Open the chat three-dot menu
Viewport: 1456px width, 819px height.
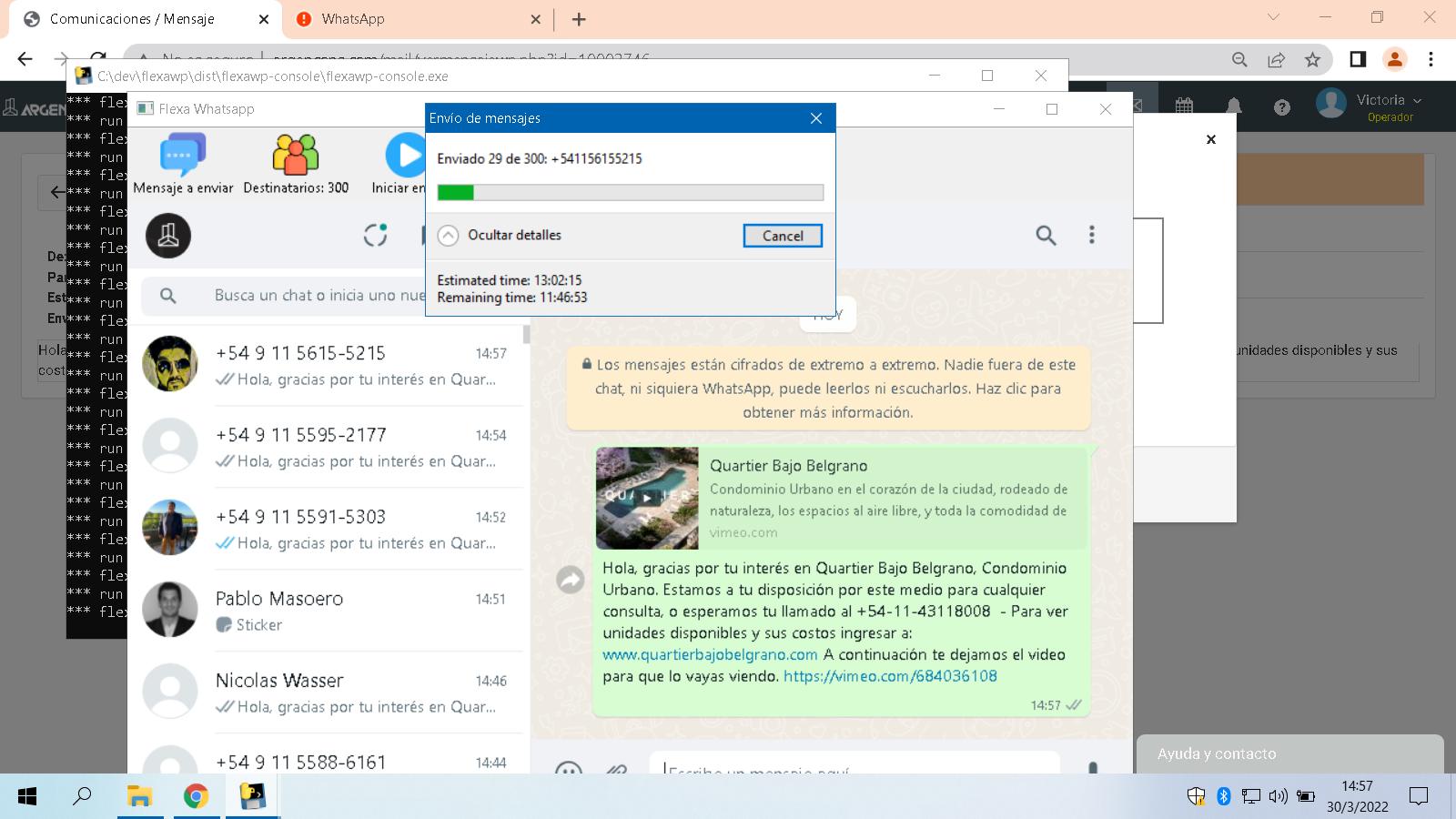click(1092, 236)
